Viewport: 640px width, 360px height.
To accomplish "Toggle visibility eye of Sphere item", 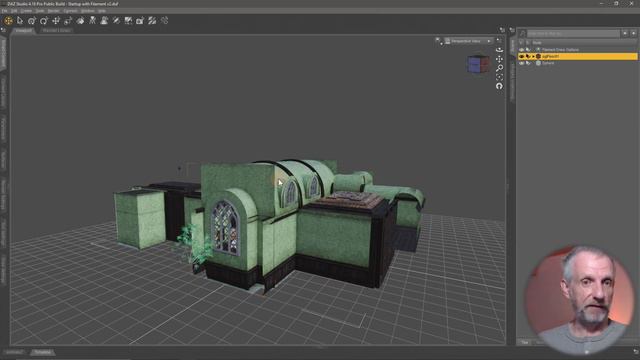I will (x=521, y=63).
